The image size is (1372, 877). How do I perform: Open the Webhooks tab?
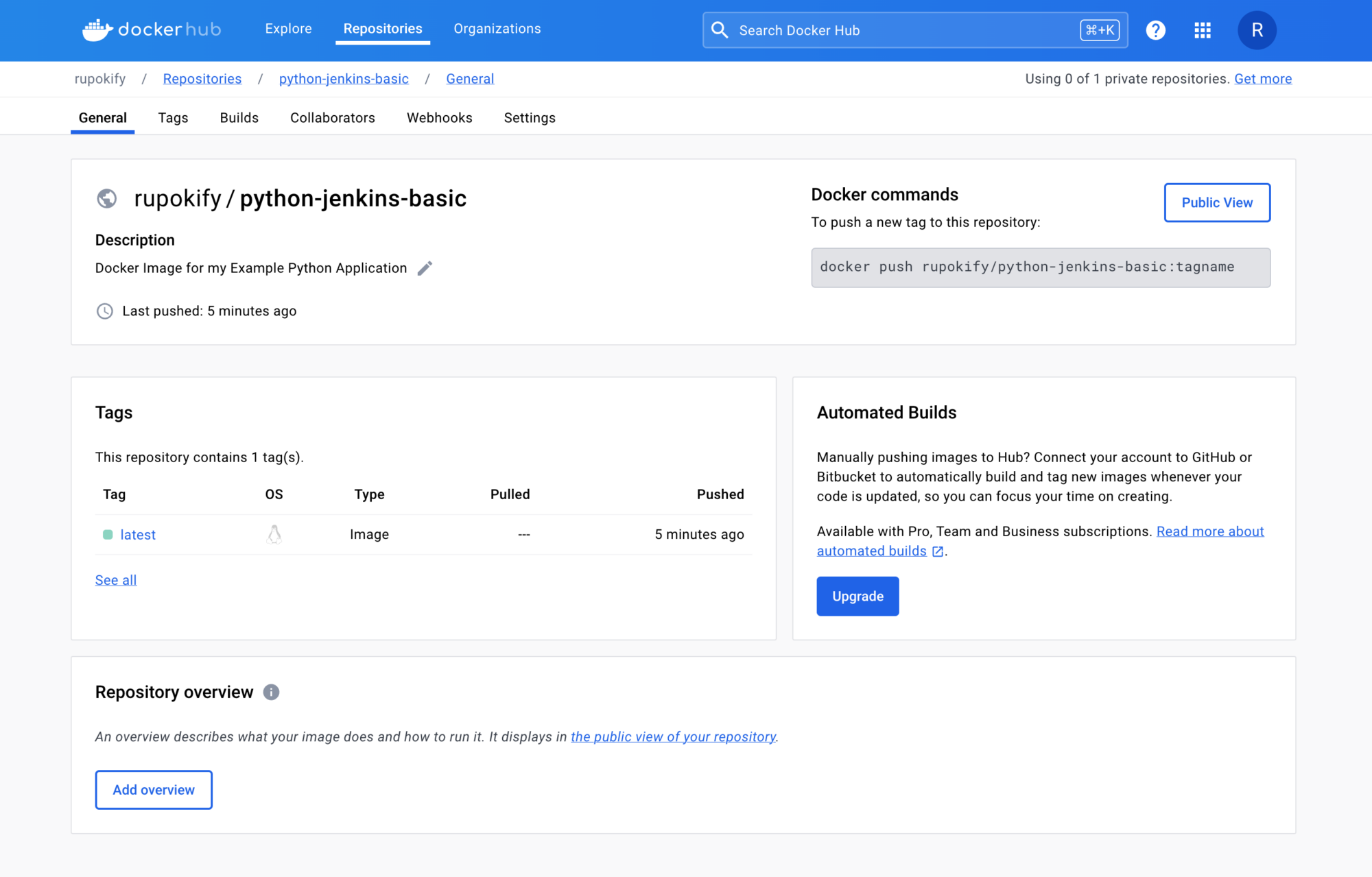[x=439, y=118]
